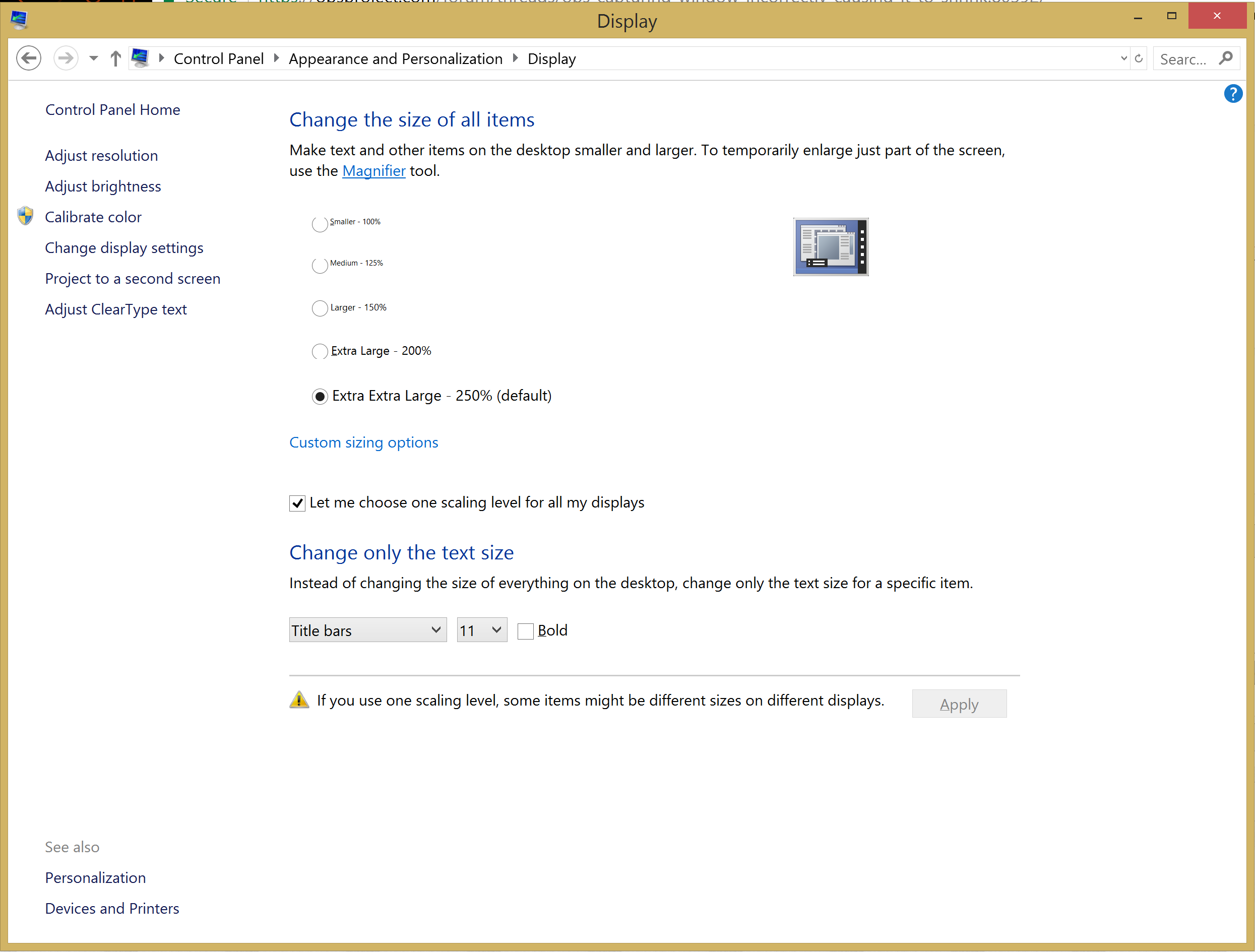
Task: Expand the recent locations dropdown arrow
Action: 94,58
